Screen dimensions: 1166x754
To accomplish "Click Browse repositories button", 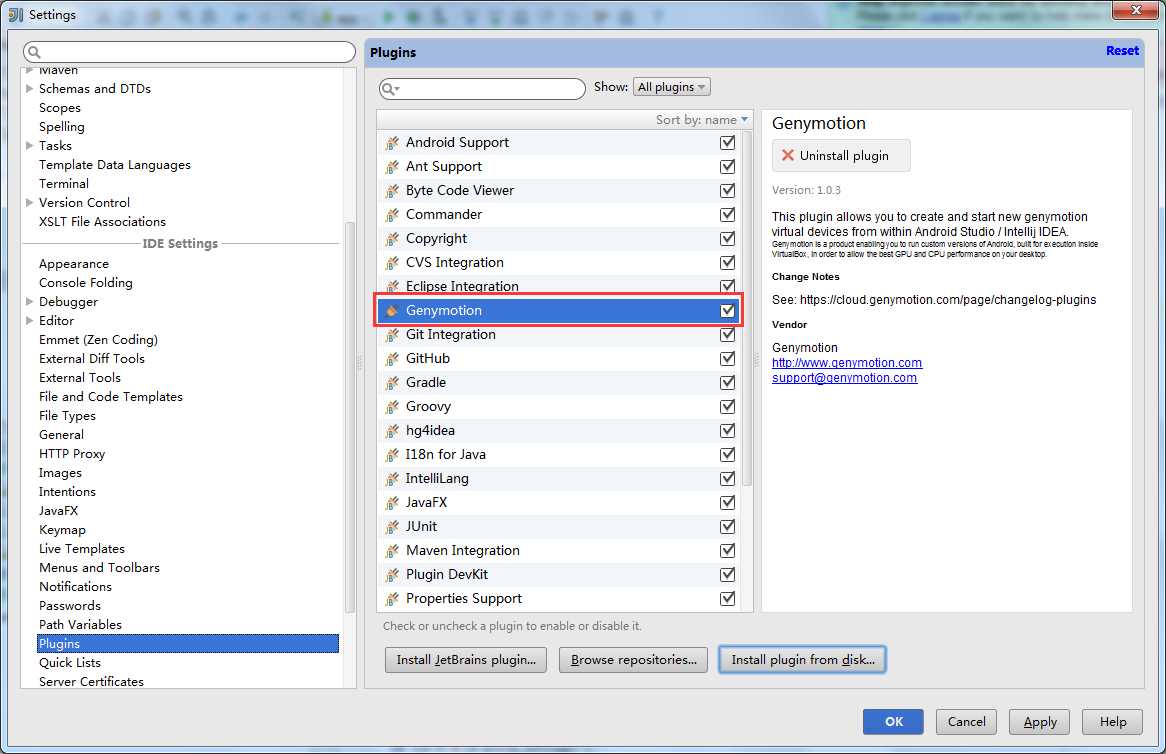I will coord(634,660).
